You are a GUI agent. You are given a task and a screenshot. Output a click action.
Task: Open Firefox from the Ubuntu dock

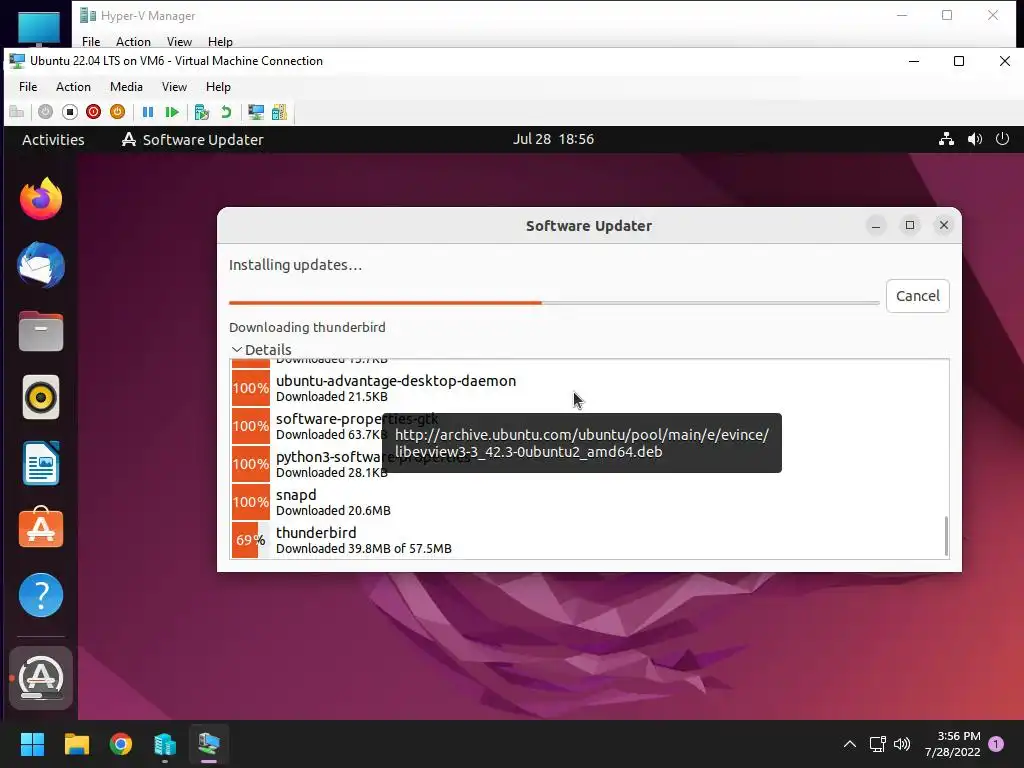40,199
